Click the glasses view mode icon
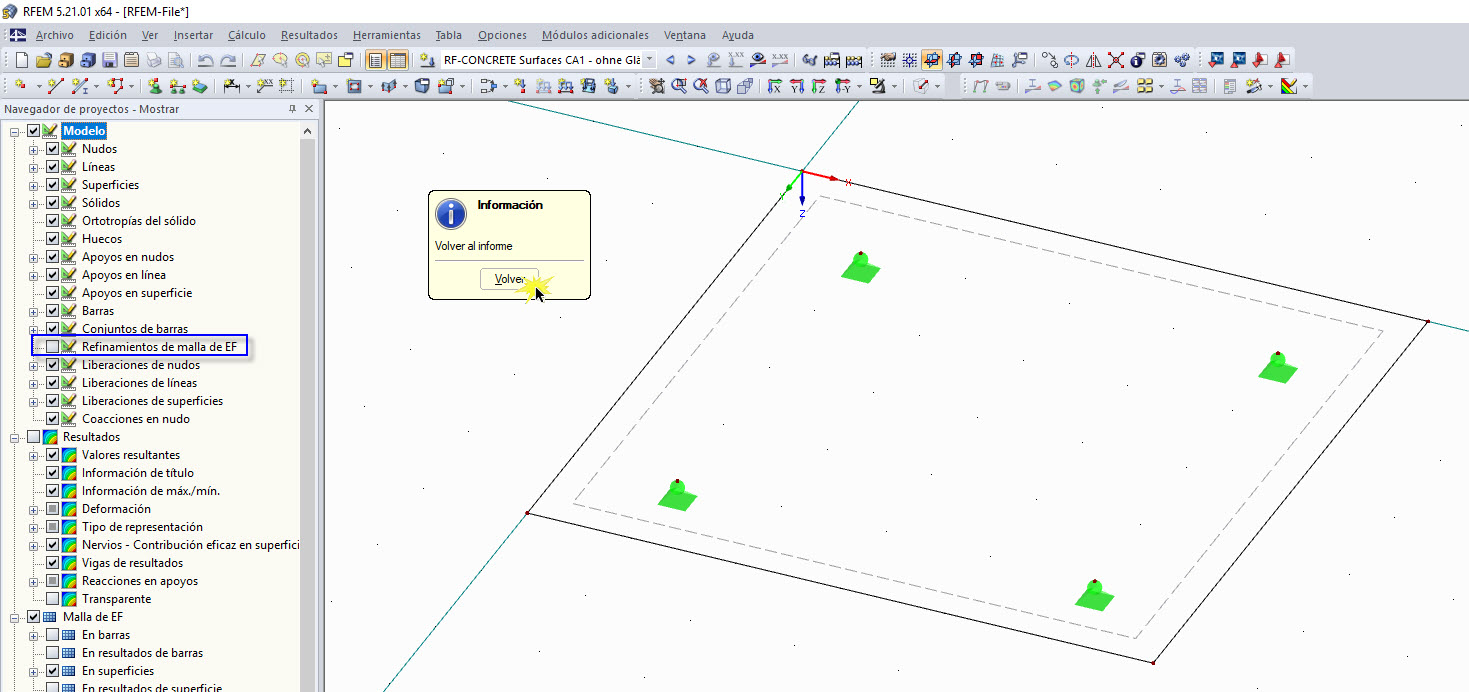This screenshot has width=1469, height=692. [809, 60]
